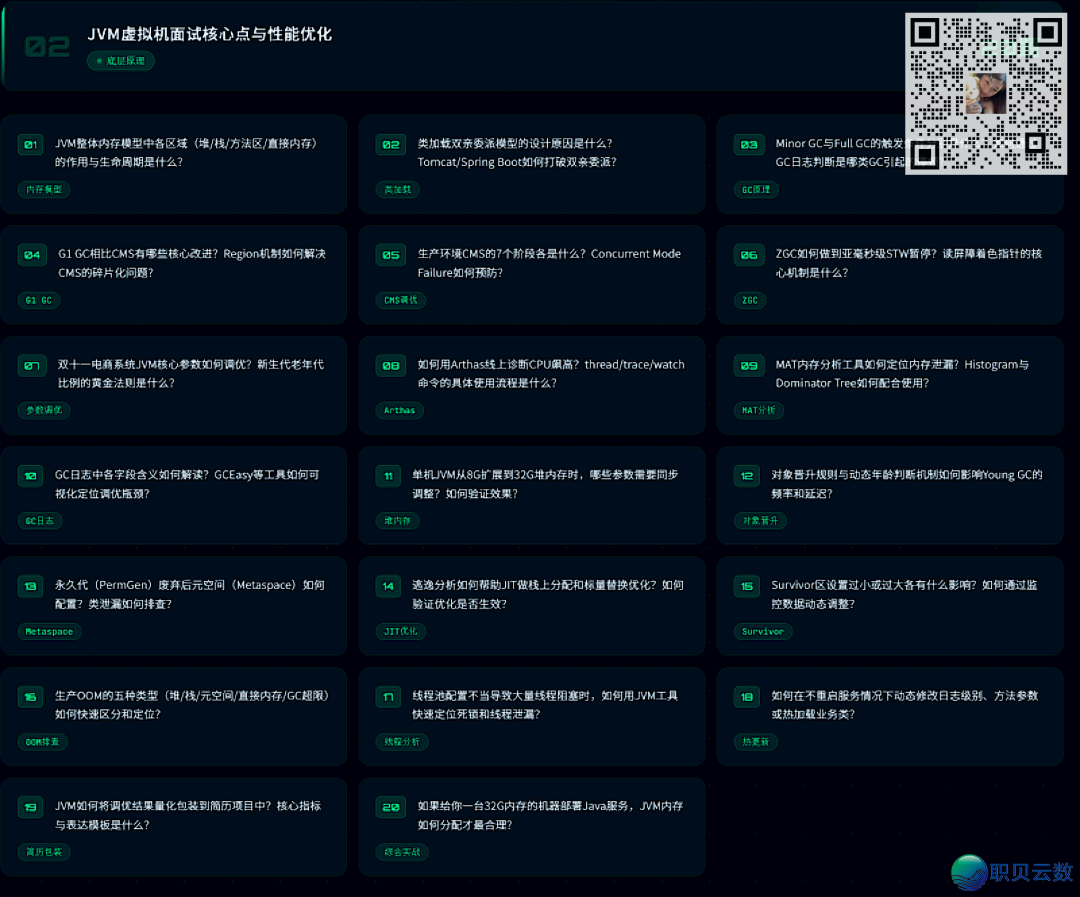
Task: Expand the 热更新 question card
Action: [x=890, y=717]
